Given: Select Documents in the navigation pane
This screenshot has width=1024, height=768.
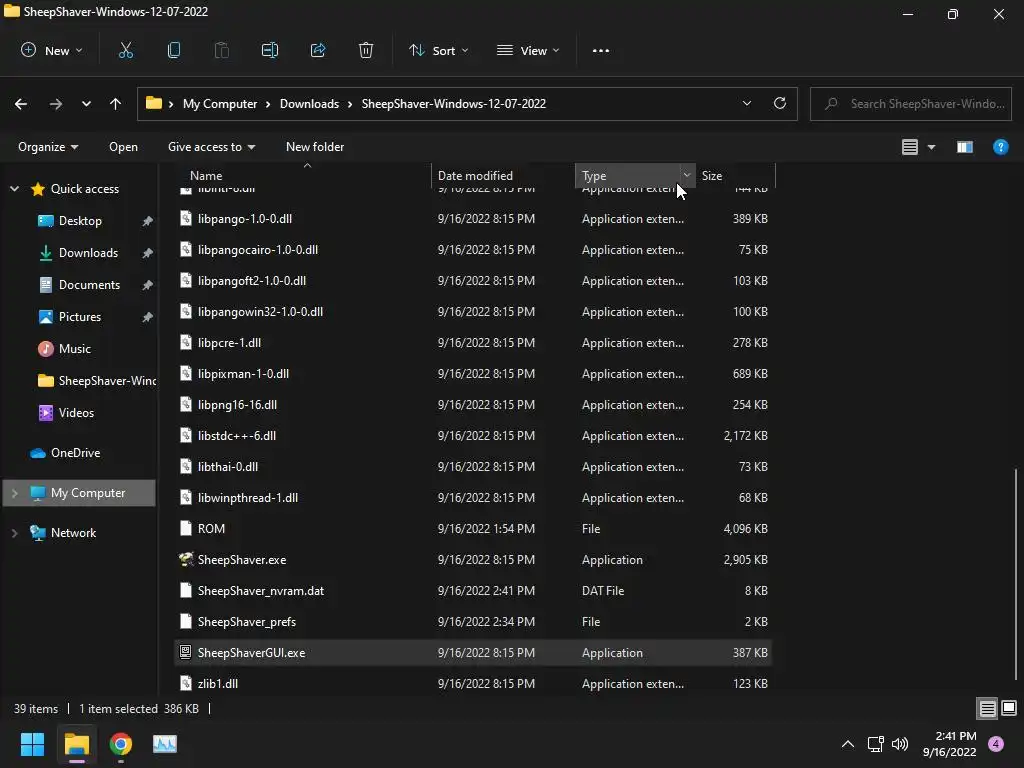Looking at the screenshot, I should click(x=89, y=285).
